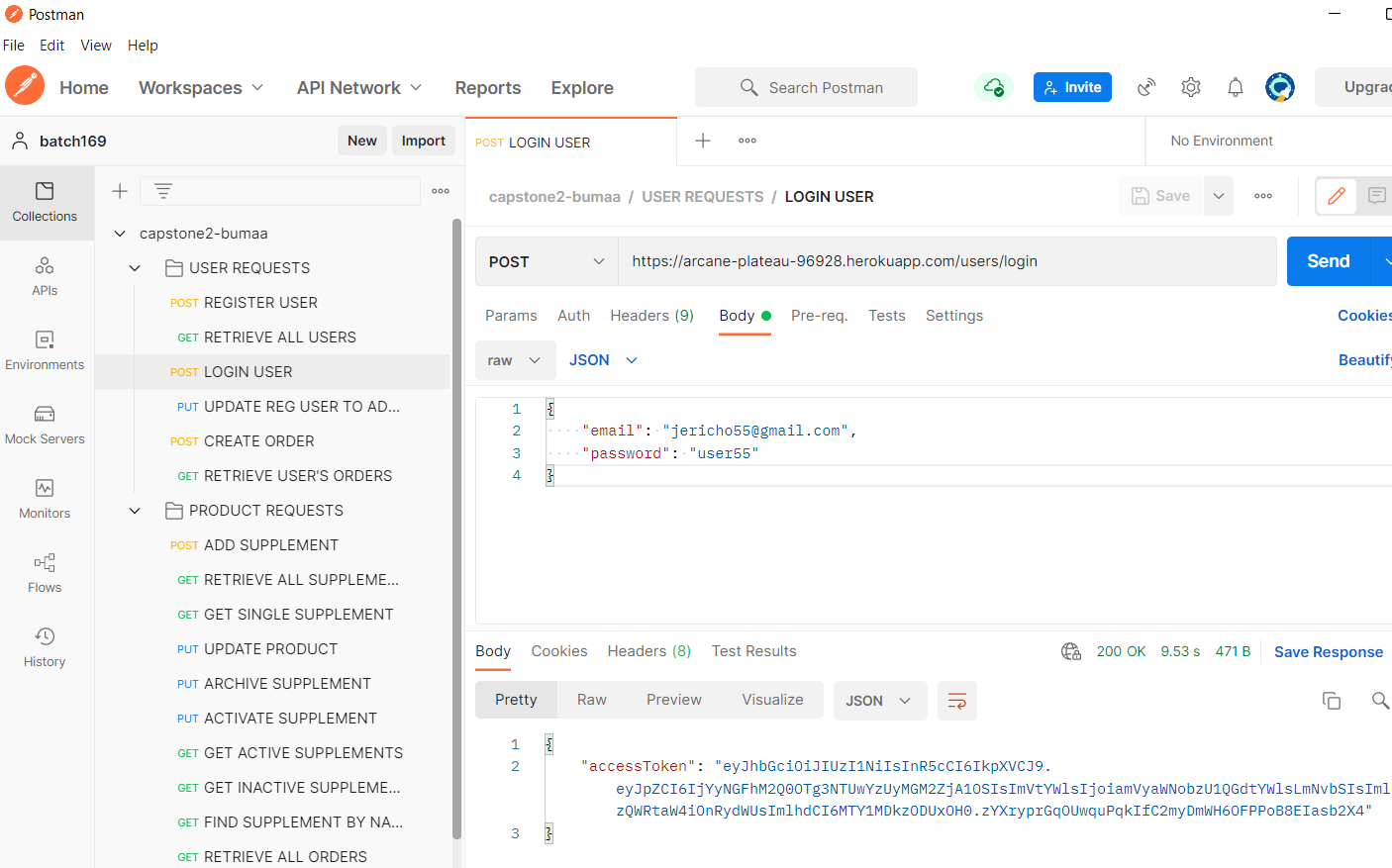Image resolution: width=1392 pixels, height=868 pixels.
Task: Select the CREATE ORDER request
Action: pos(258,441)
